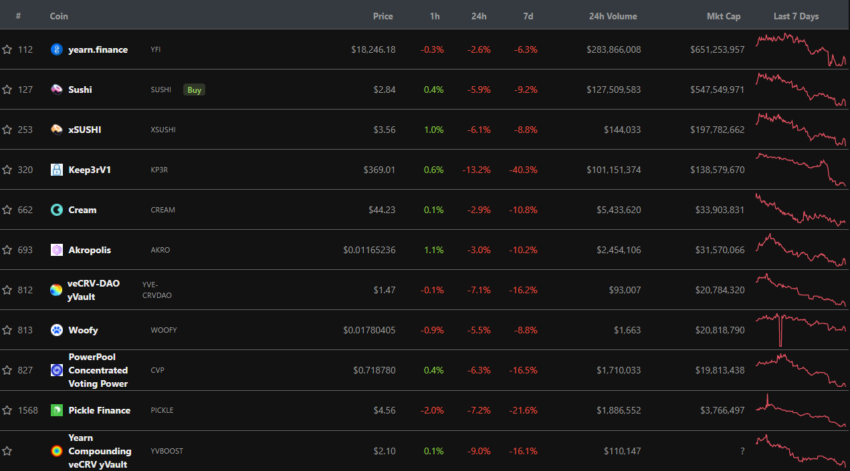Viewport: 850px width, 471px height.
Task: Click Akropolis price $0.01165236
Action: [x=369, y=250]
